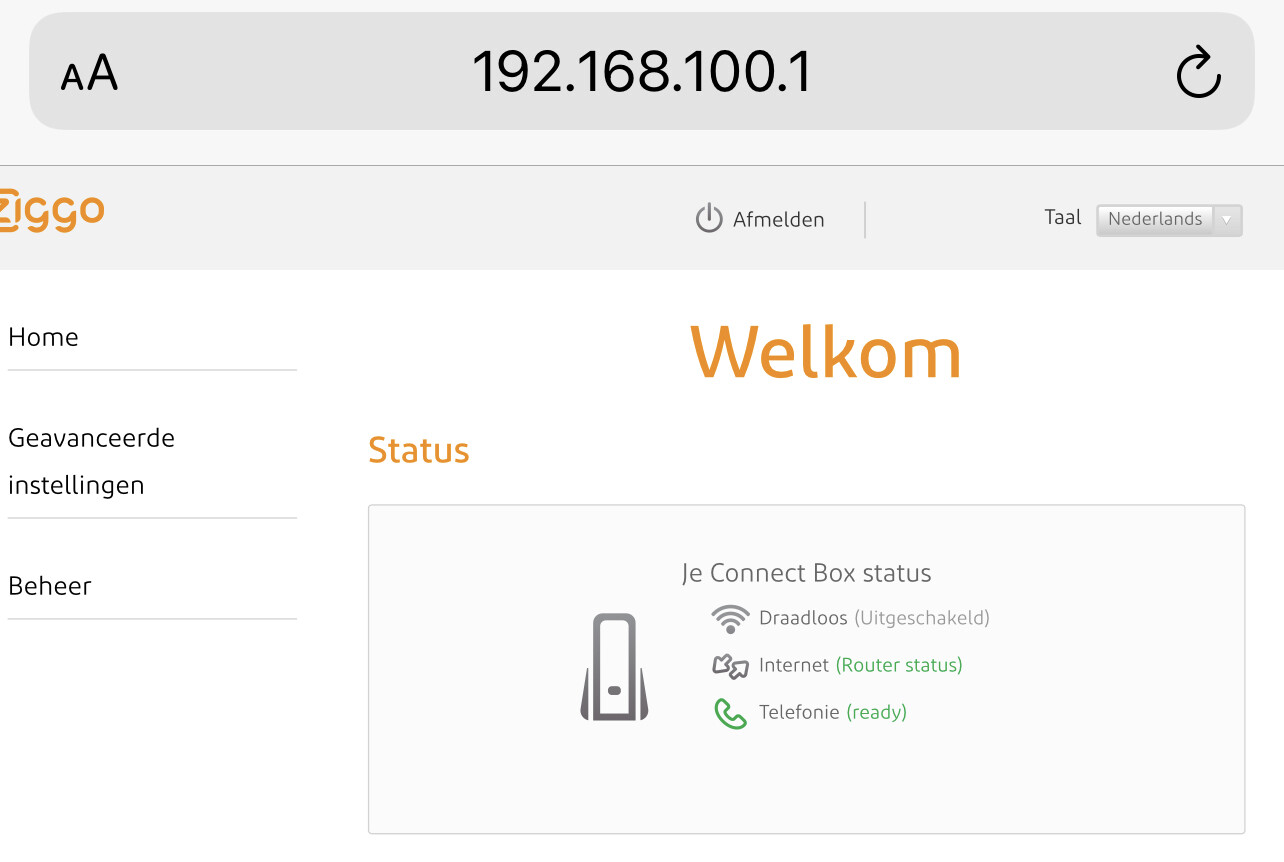The image size is (1284, 862).
Task: Select the 192.168.100.1 address bar
Action: point(641,71)
